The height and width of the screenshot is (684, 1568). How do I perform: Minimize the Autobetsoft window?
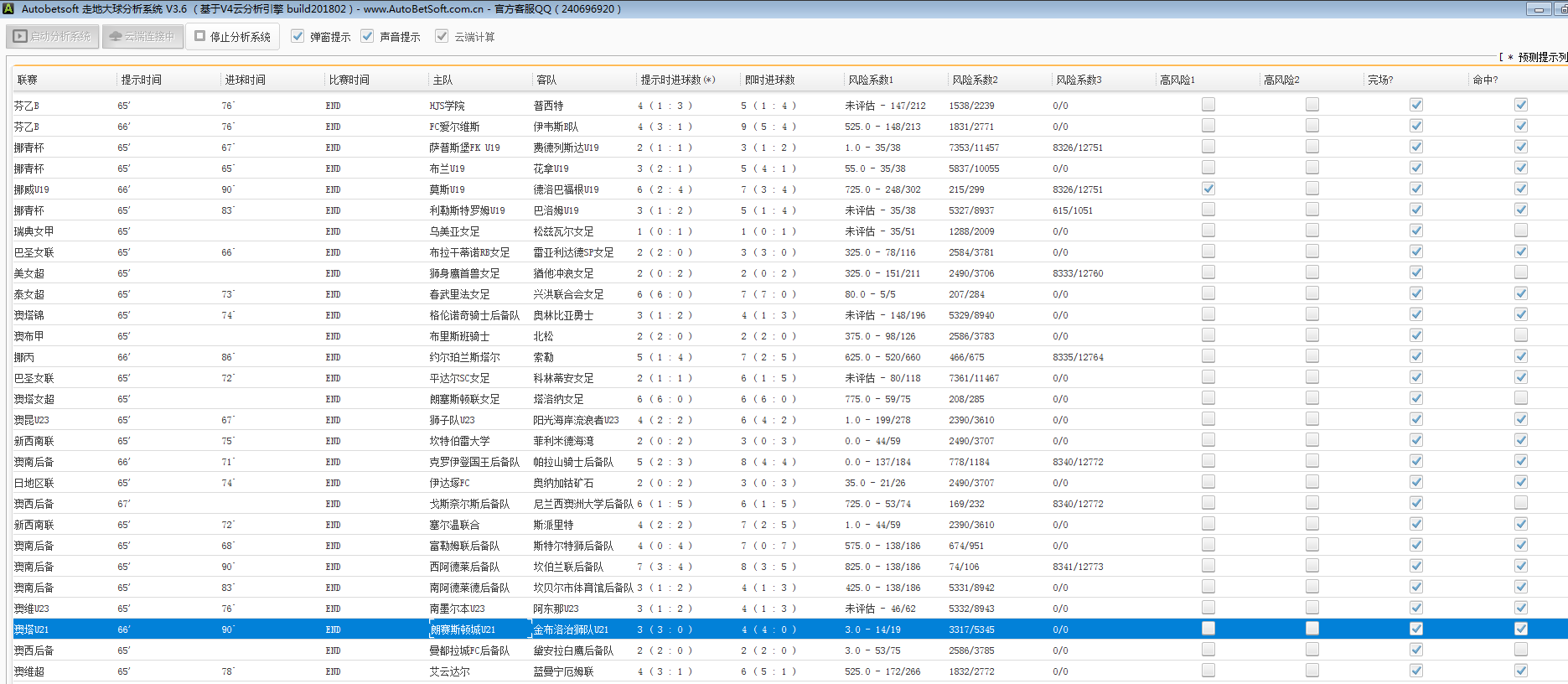tap(1539, 9)
